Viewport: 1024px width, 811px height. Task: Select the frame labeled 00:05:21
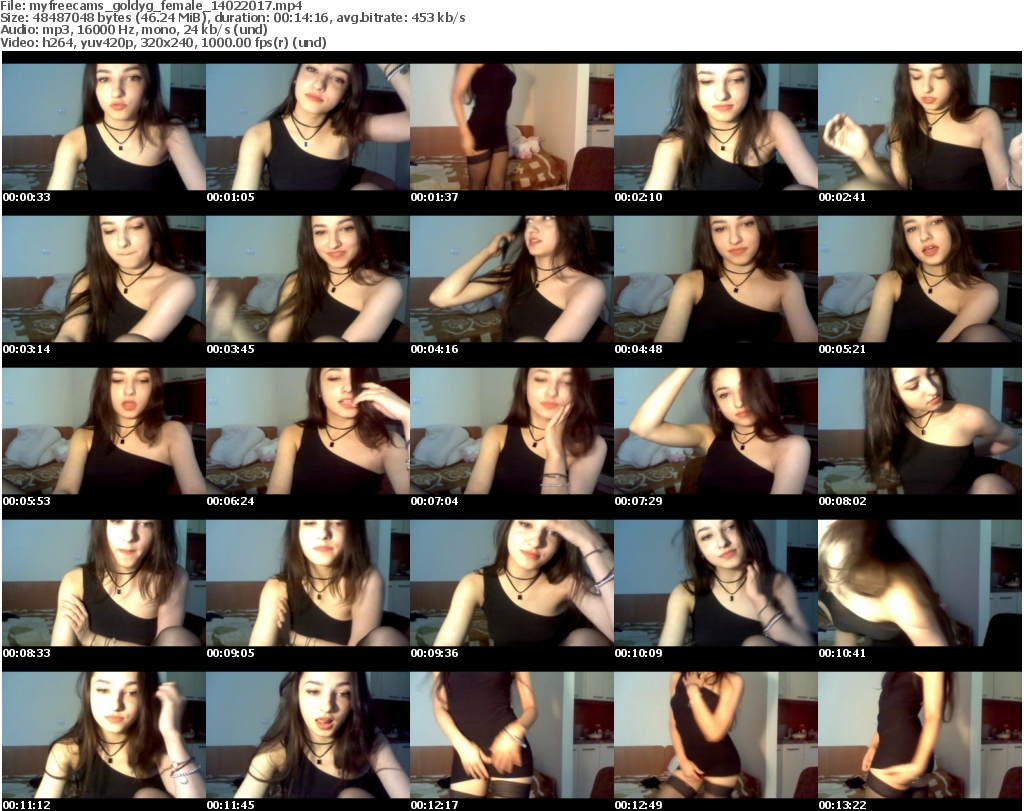point(920,279)
